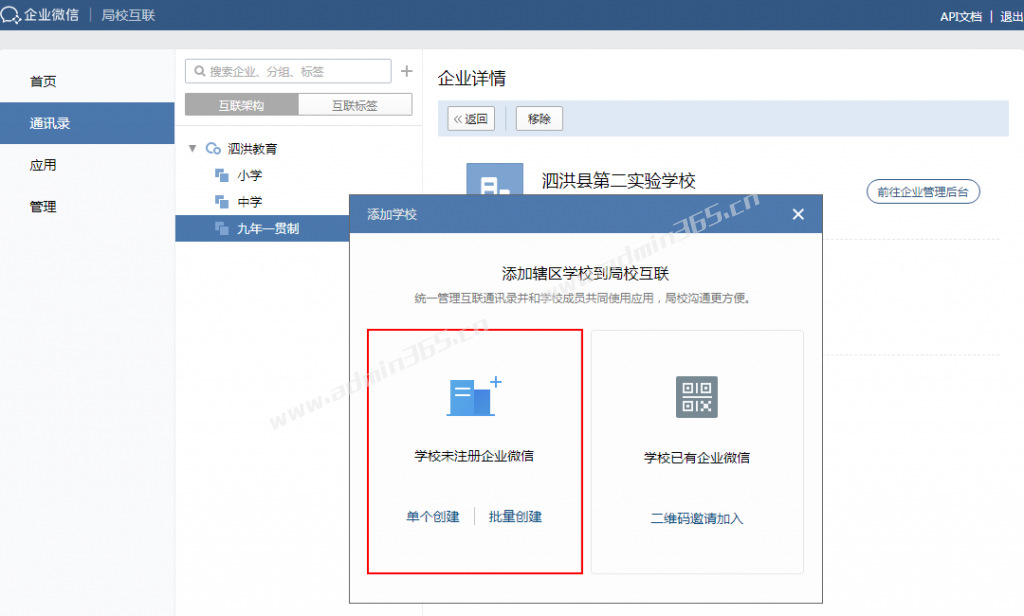Click the QR code icon
The height and width of the screenshot is (616, 1024).
click(697, 397)
